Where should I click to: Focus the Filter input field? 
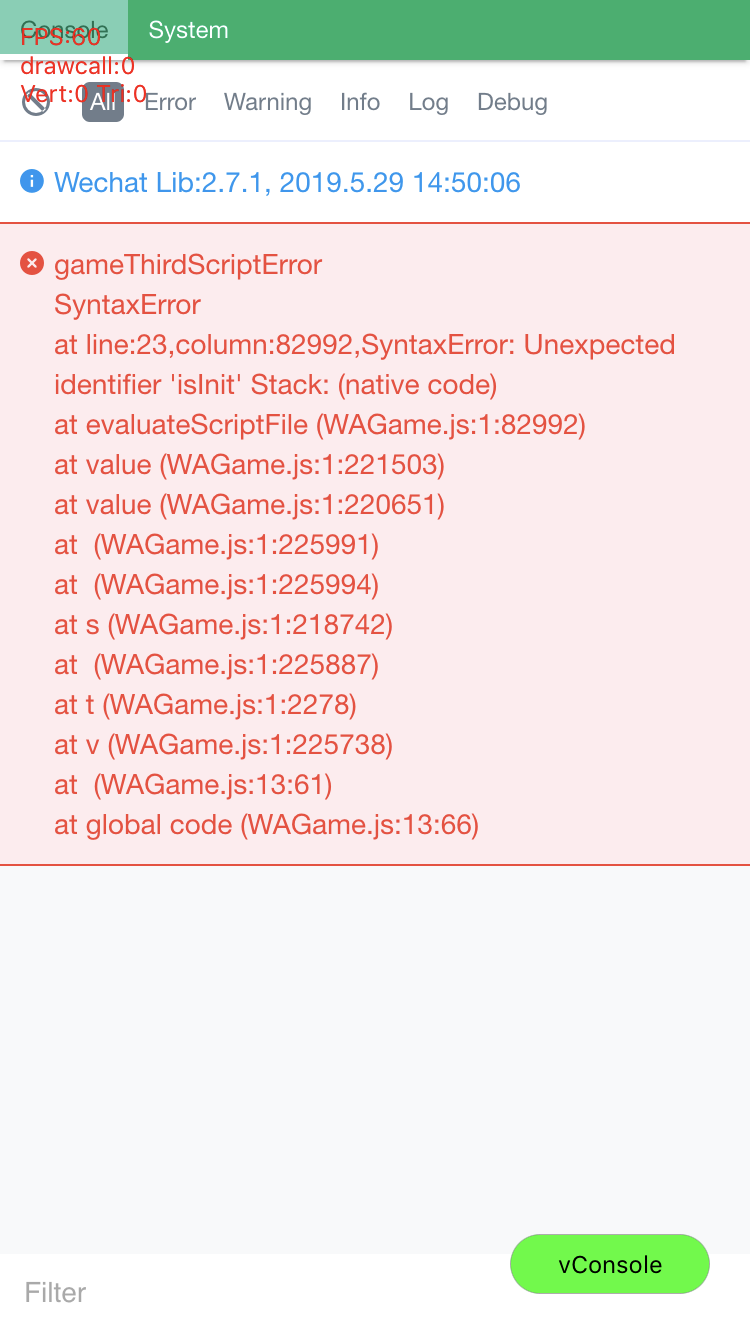point(250,1292)
